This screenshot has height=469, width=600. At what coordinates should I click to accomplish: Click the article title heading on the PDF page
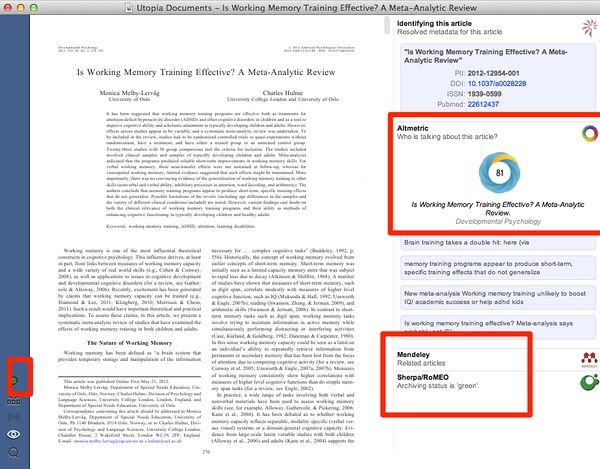coord(195,74)
